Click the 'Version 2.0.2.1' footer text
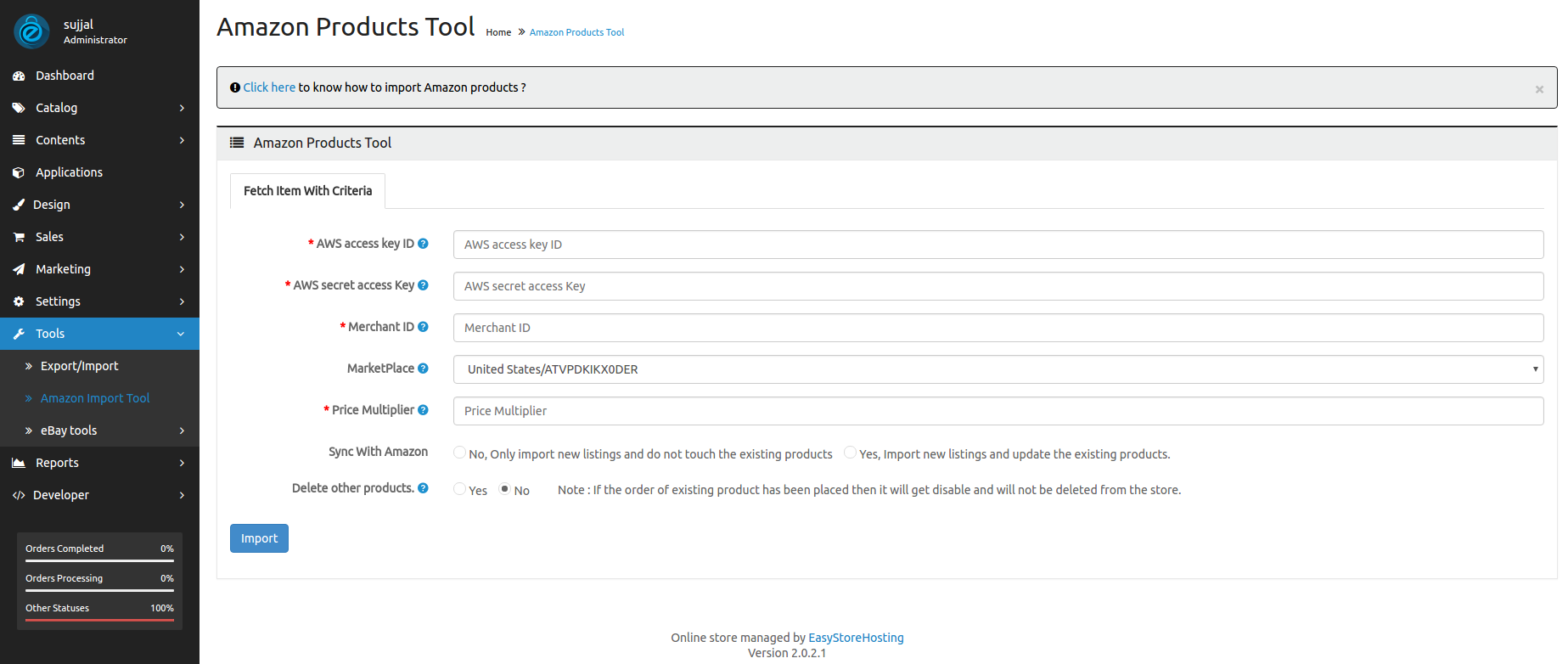Image resolution: width=1568 pixels, height=664 pixels. click(x=787, y=653)
